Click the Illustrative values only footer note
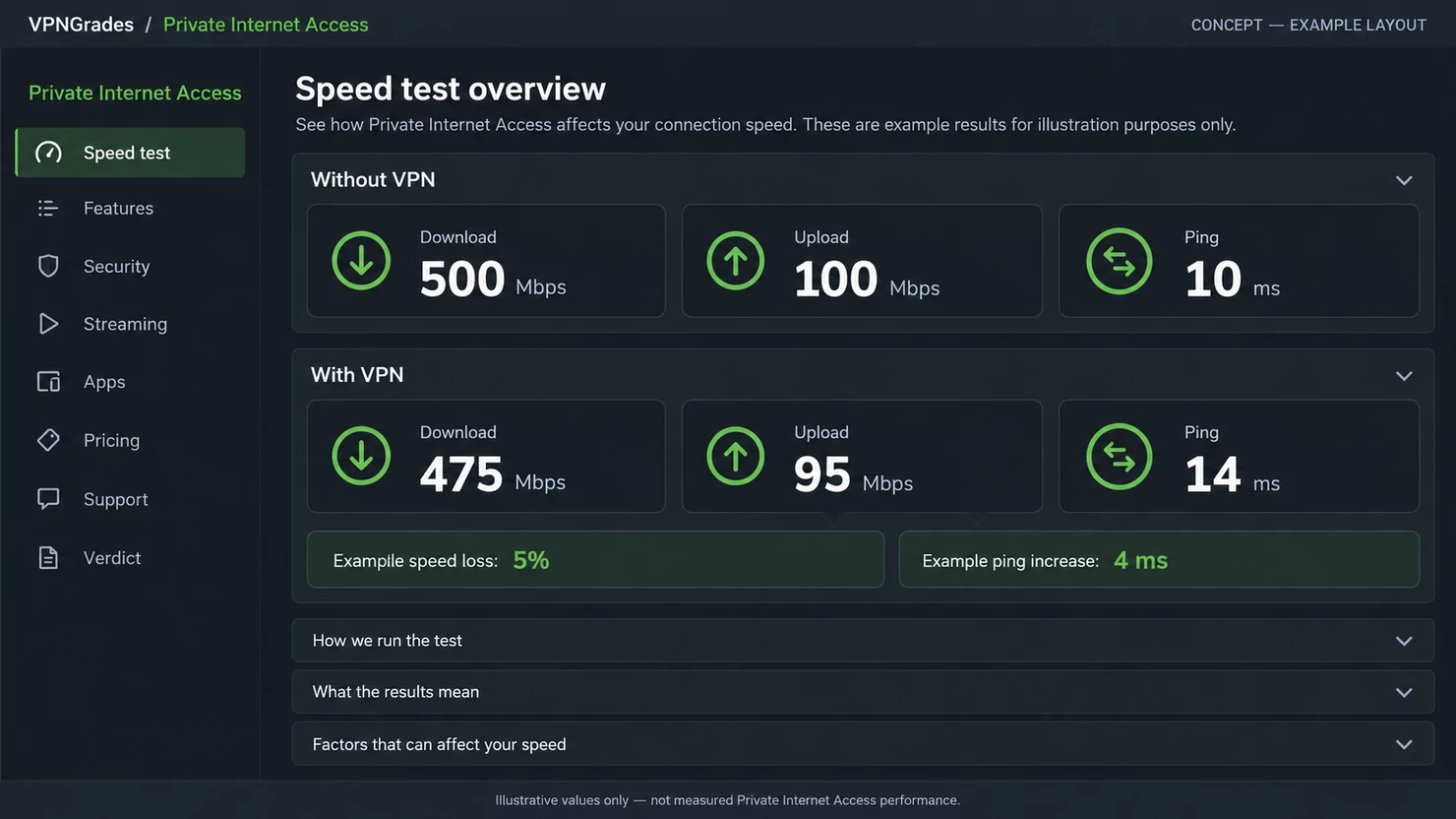This screenshot has height=819, width=1456. coord(728,800)
